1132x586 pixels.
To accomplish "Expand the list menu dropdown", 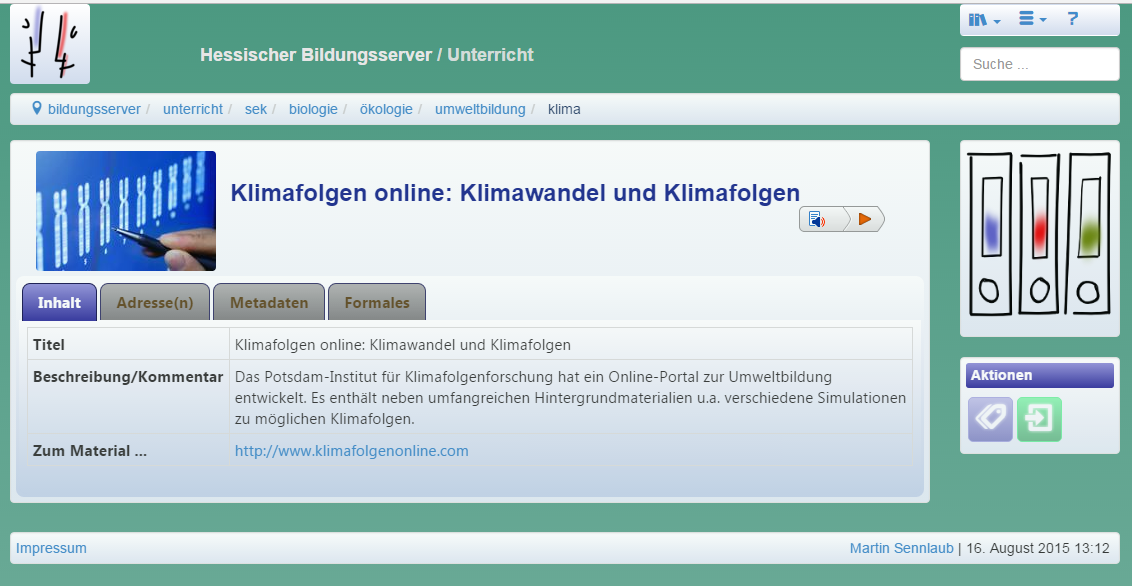I will 1032,20.
